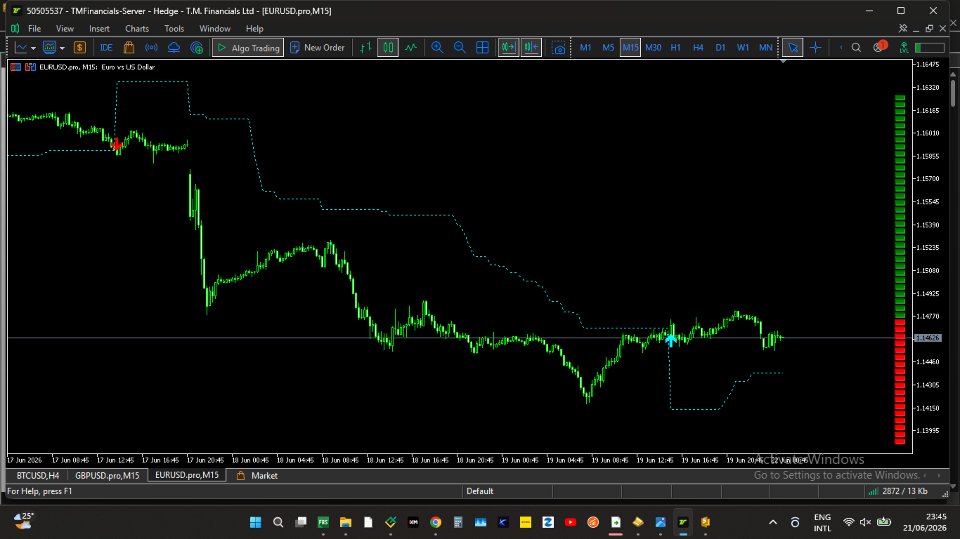Click the green LVL account icon

pyautogui.click(x=904, y=47)
